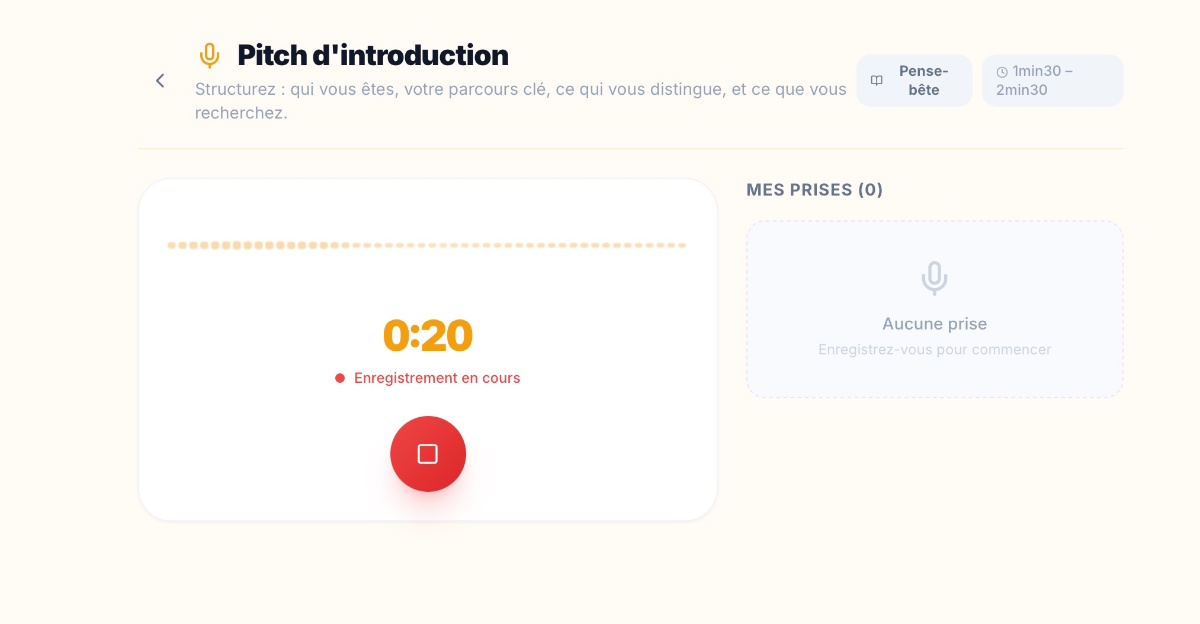Click the Structurez instruction subtitle text
The height and width of the screenshot is (624, 1200).
(520, 100)
